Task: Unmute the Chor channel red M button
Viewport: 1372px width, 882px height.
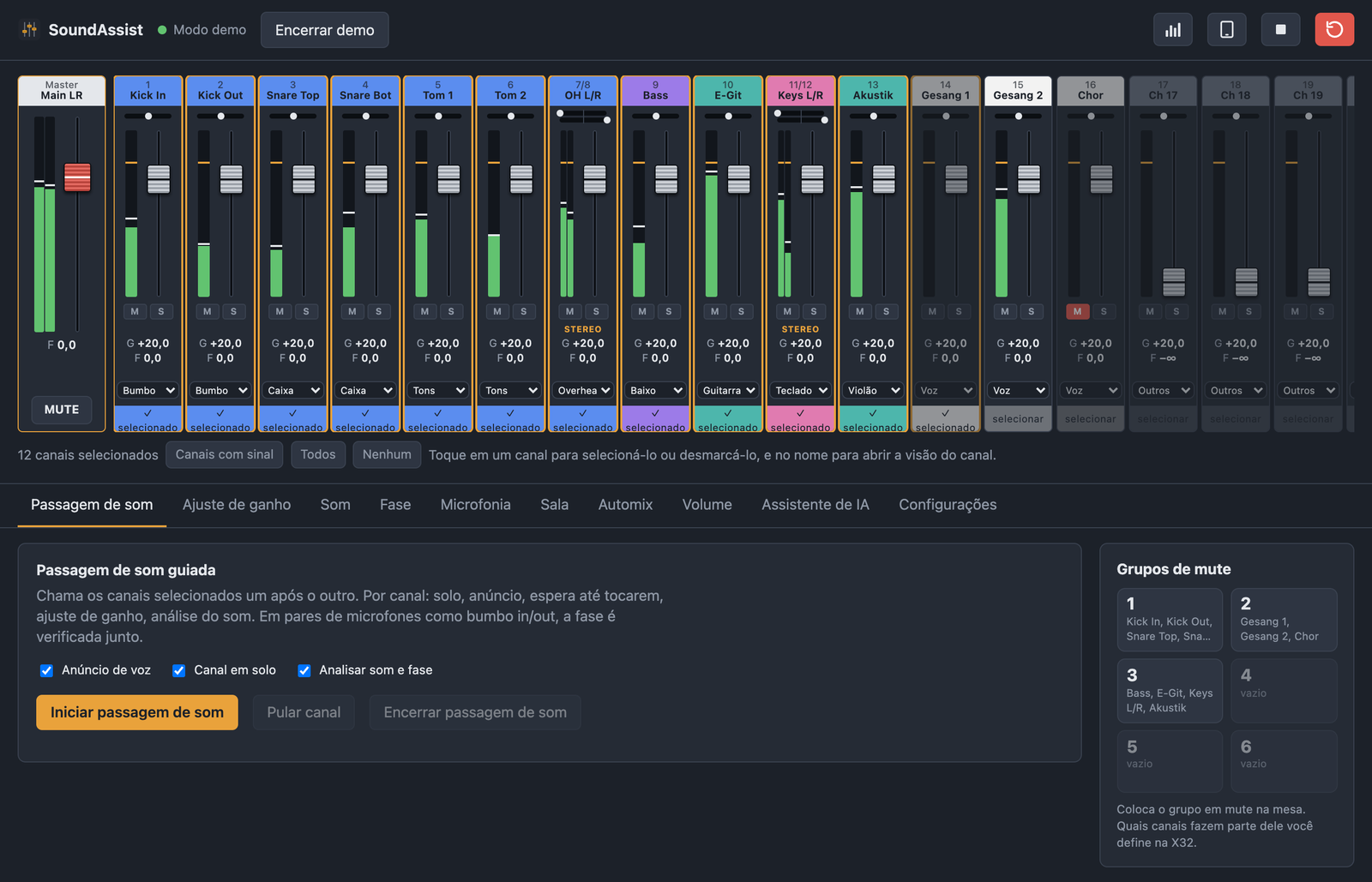Action: tap(1078, 311)
